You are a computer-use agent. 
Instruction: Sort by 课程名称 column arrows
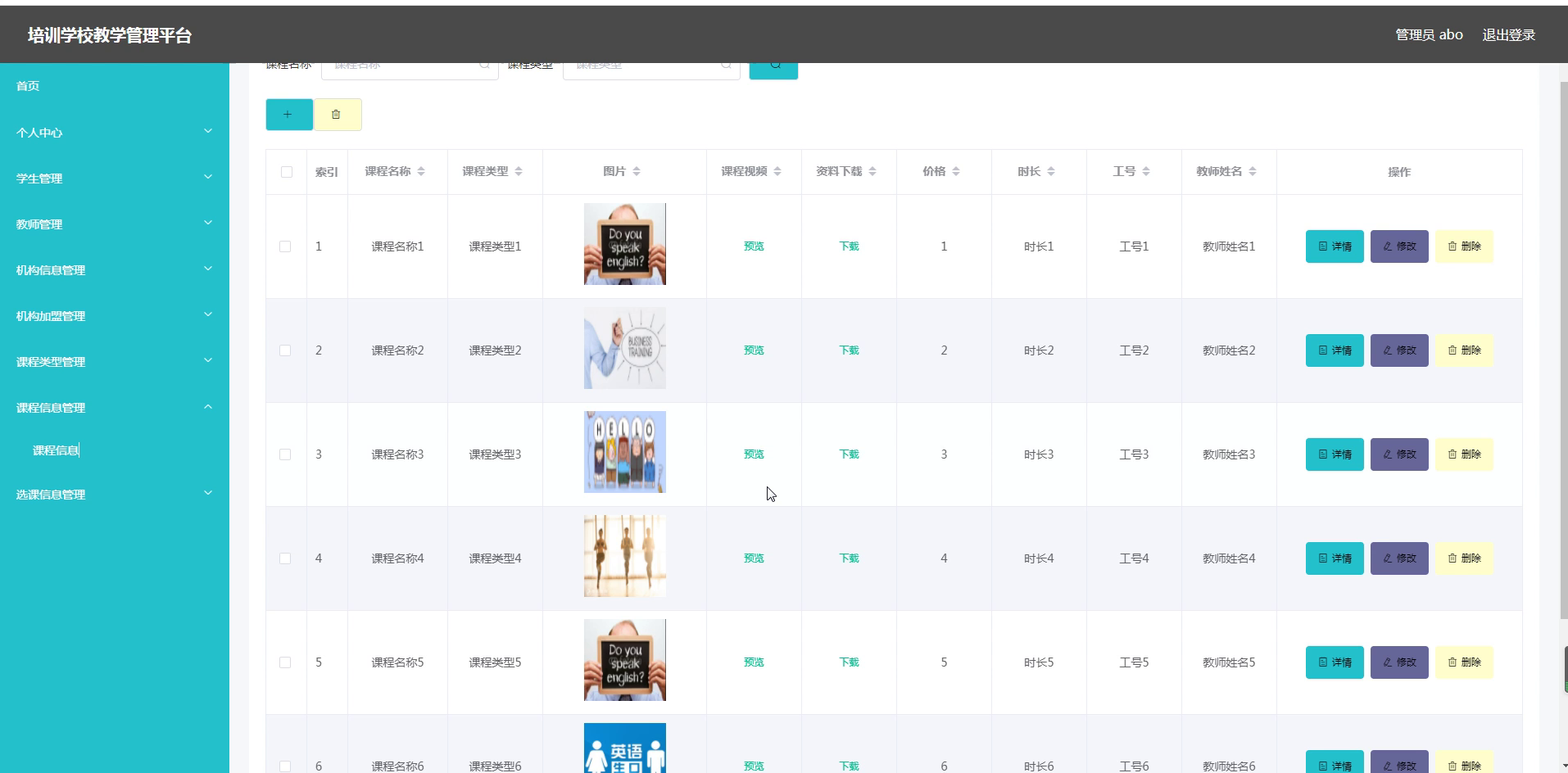coord(421,171)
